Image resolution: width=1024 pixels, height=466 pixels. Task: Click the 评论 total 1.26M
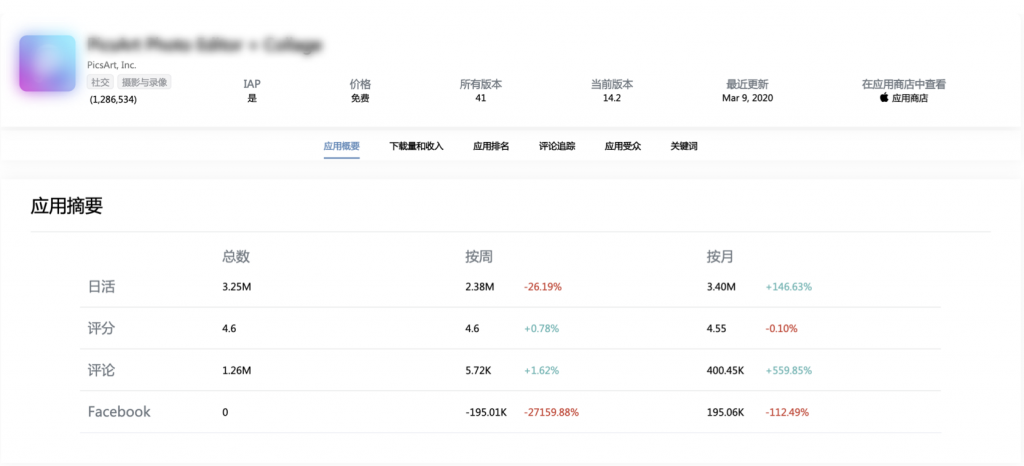pyautogui.click(x=236, y=370)
